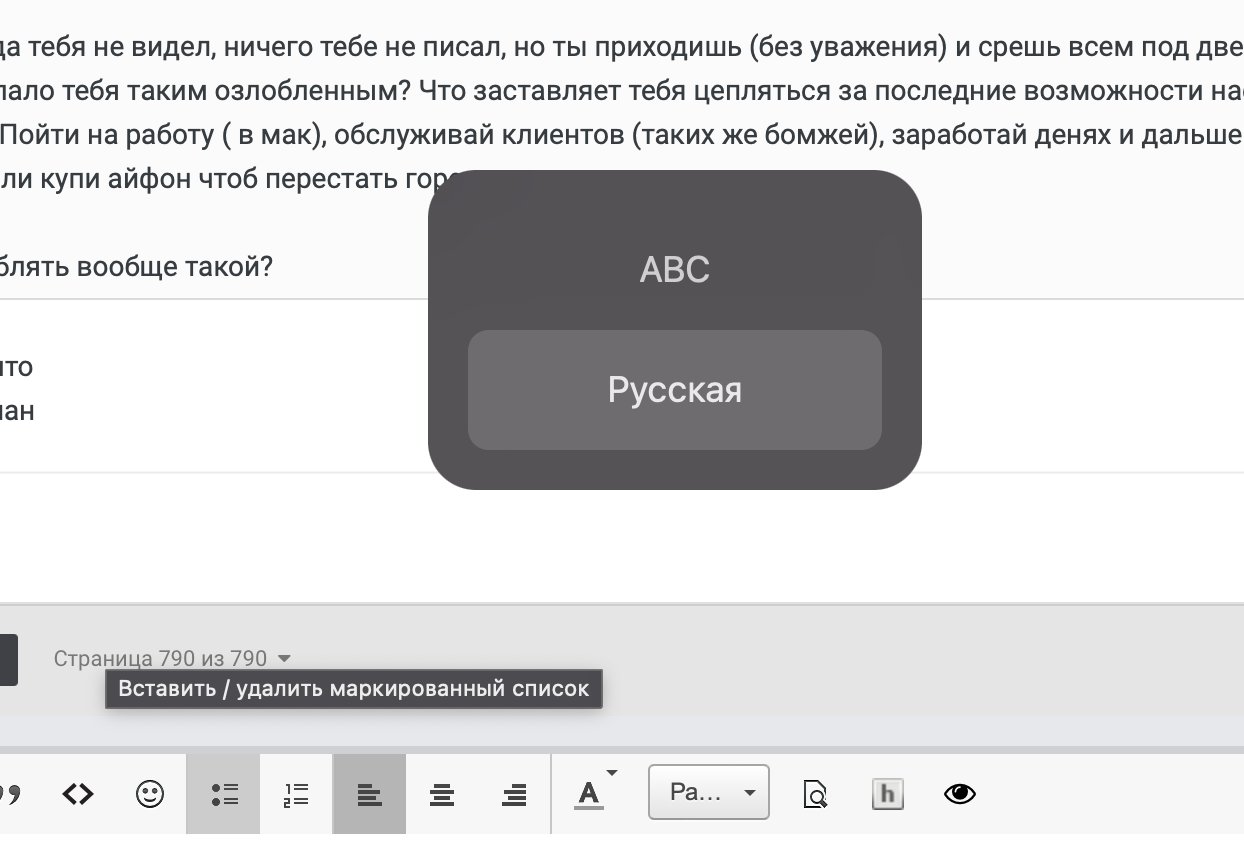Select the 'Русская' input source
Screen dimensions: 1244x844
click(x=674, y=390)
